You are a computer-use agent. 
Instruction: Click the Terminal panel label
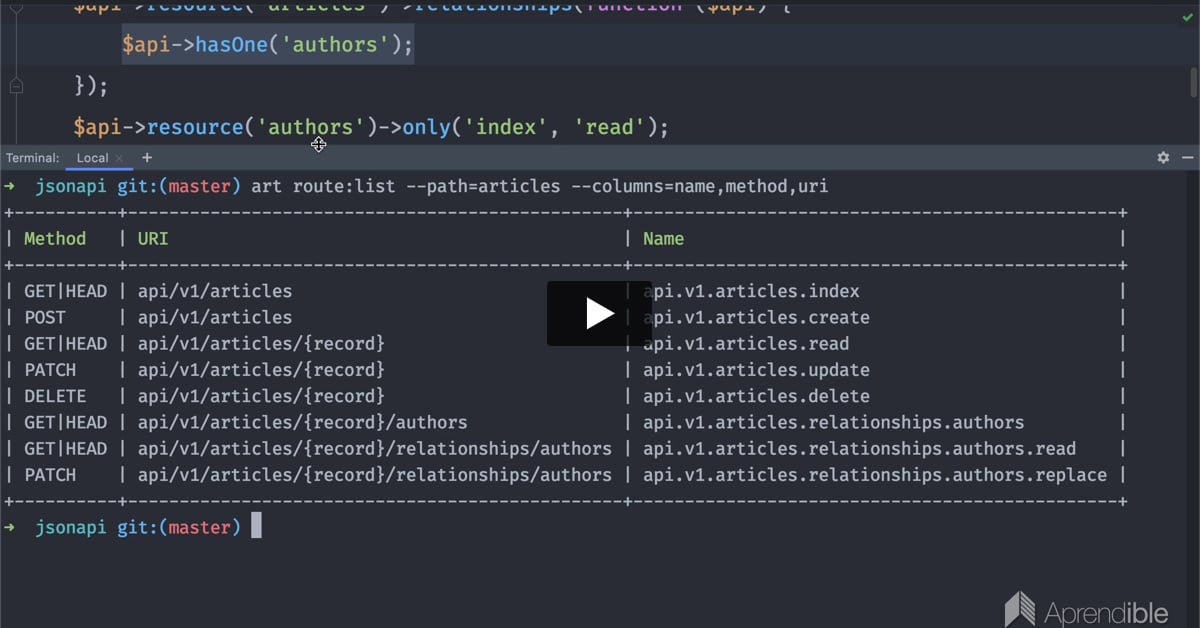click(x=32, y=158)
